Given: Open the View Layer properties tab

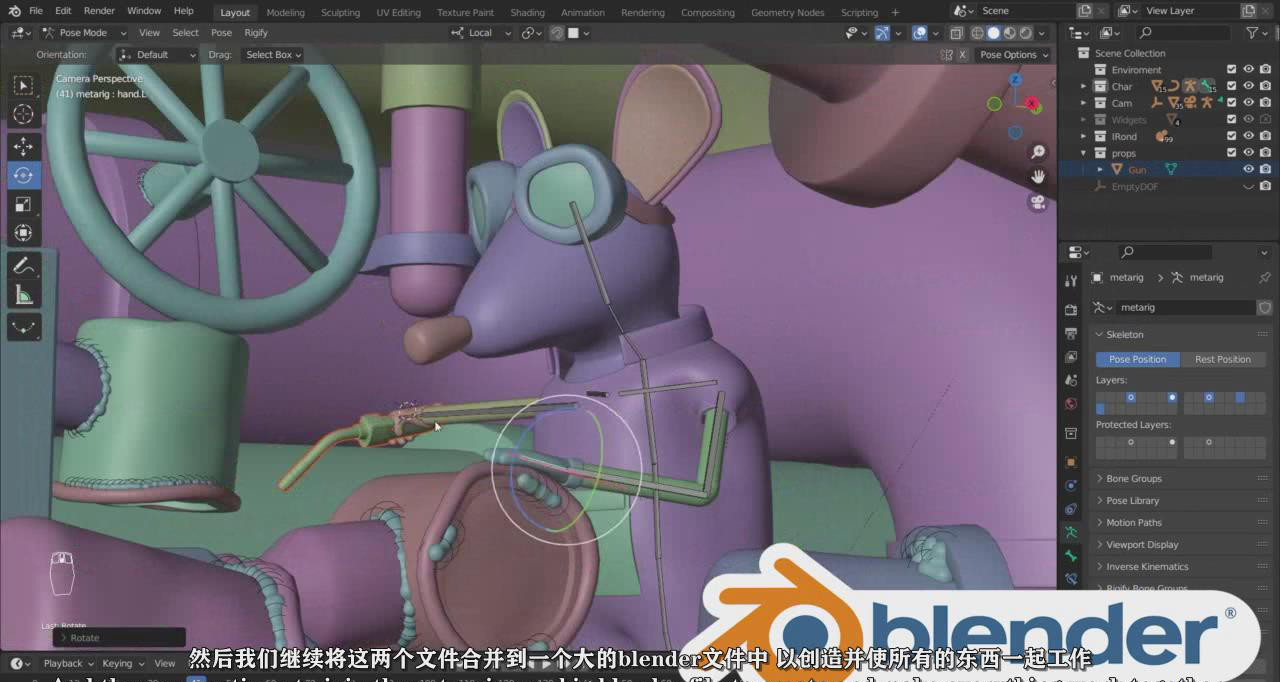Looking at the screenshot, I should pyautogui.click(x=1071, y=357).
